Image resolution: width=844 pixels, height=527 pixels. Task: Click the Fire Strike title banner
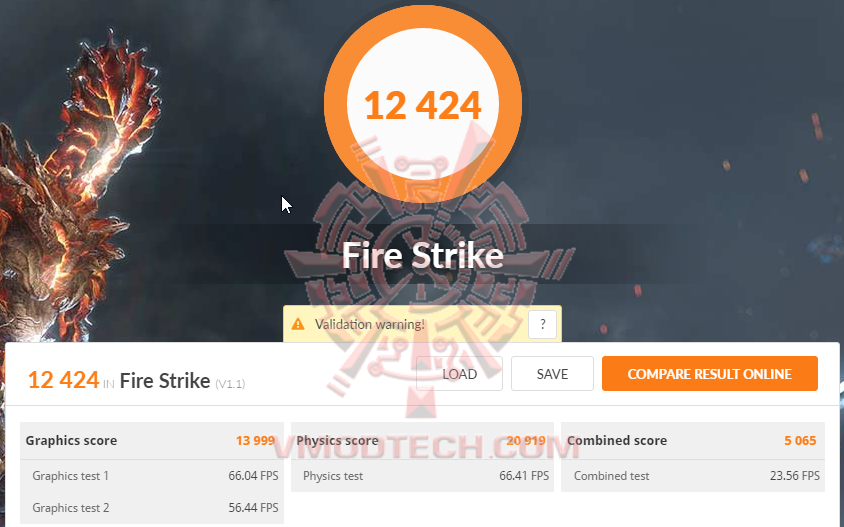(x=423, y=255)
